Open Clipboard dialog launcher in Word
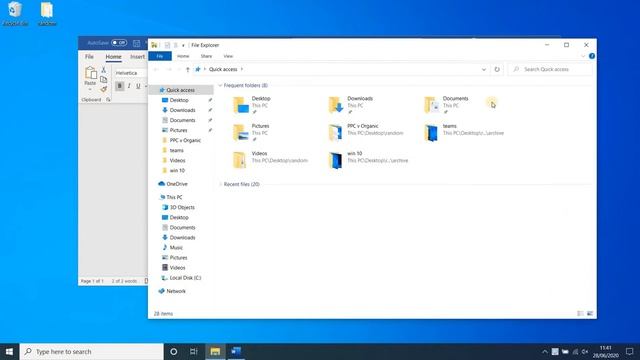This screenshot has width=640, height=360. click(108, 100)
